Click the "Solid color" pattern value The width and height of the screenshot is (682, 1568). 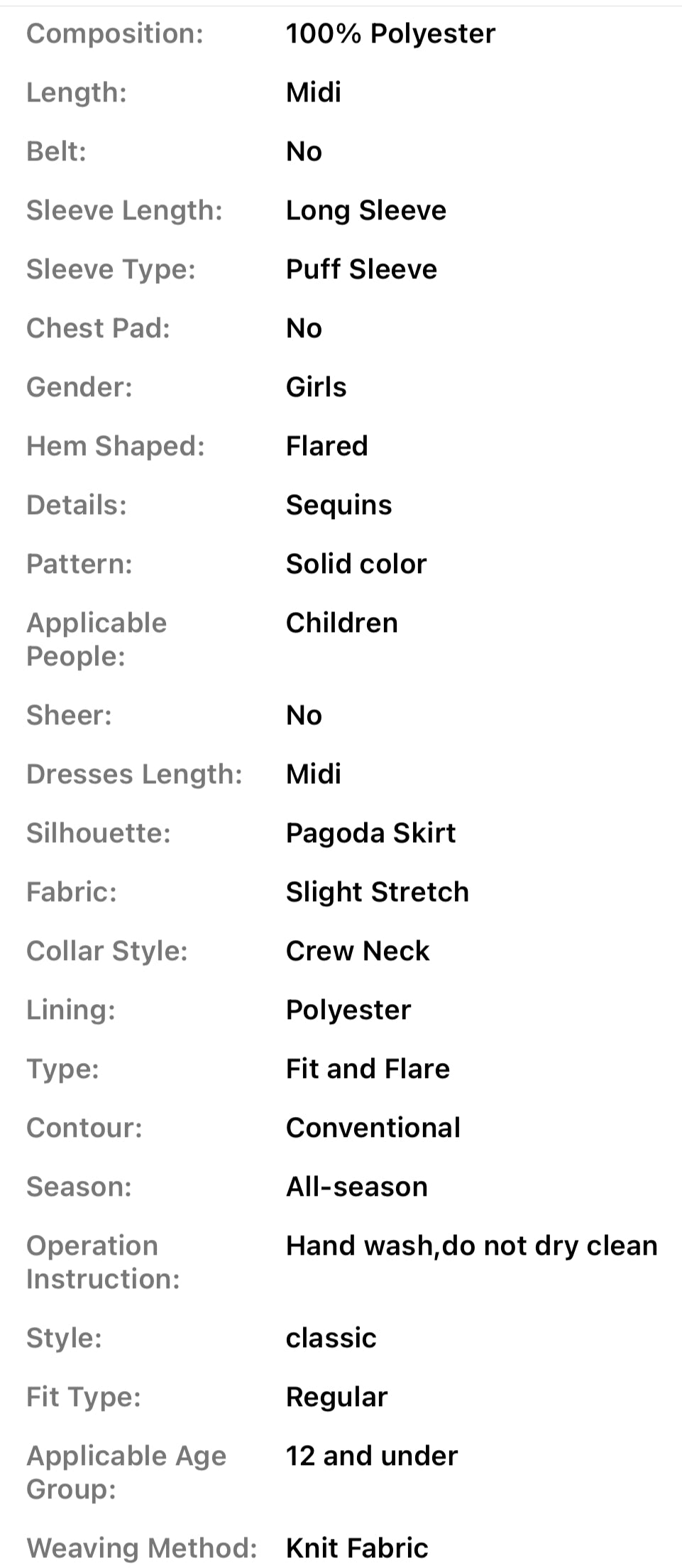coord(356,564)
